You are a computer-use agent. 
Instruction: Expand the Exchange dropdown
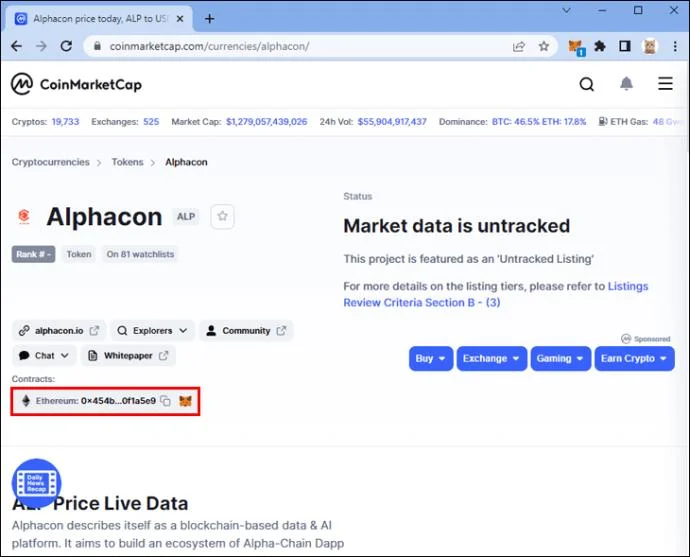[x=492, y=359]
